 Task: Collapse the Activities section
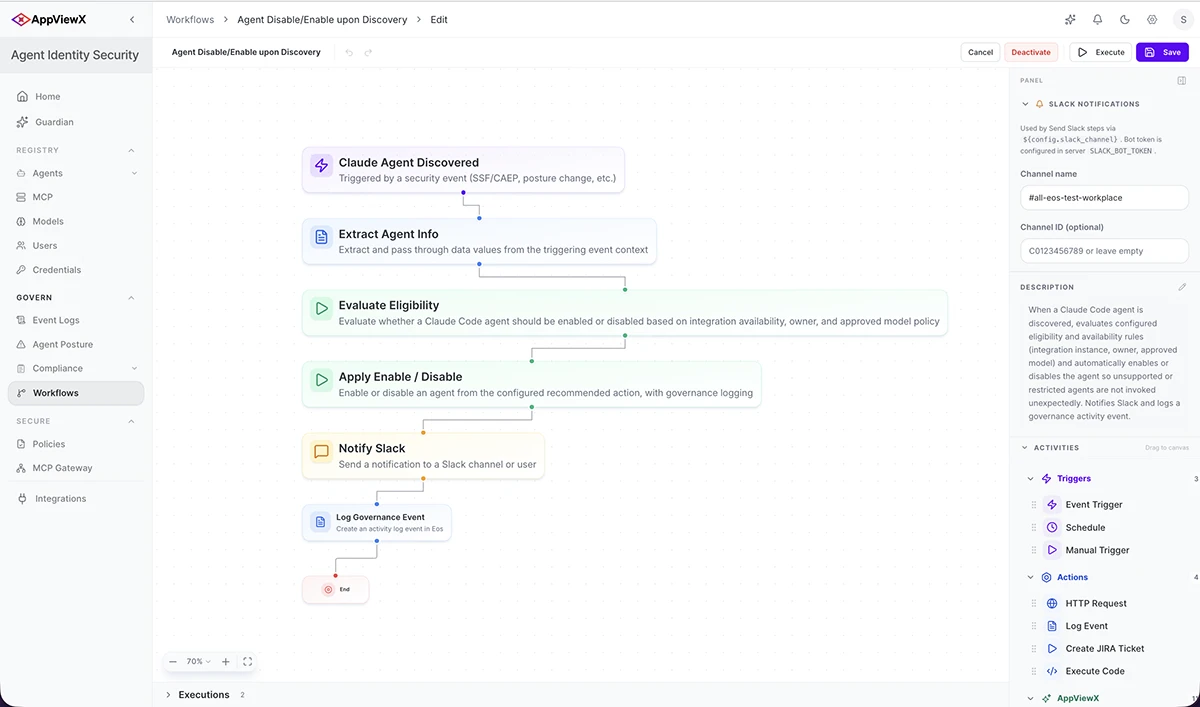(1025, 448)
